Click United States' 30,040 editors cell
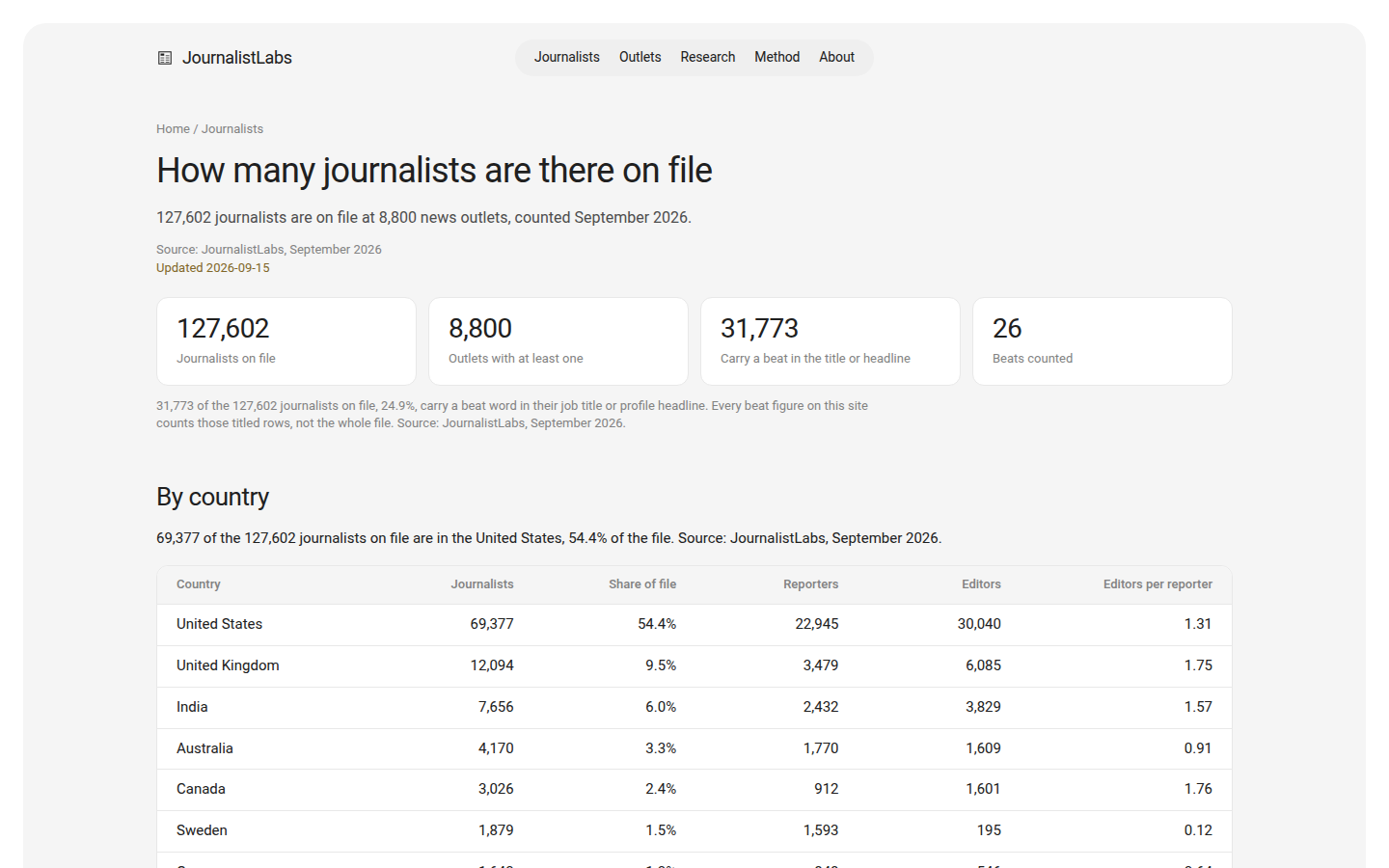 [979, 624]
